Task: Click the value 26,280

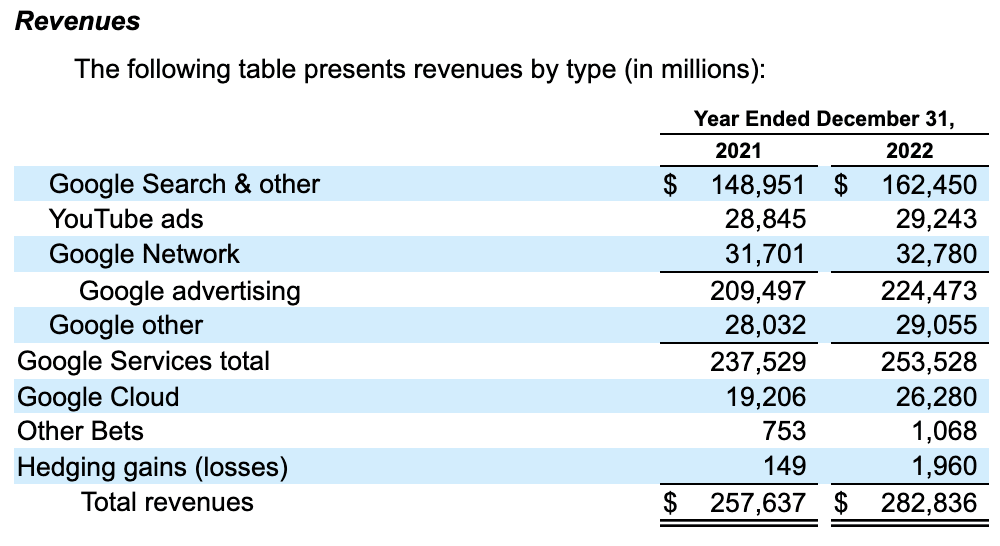Action: click(936, 397)
